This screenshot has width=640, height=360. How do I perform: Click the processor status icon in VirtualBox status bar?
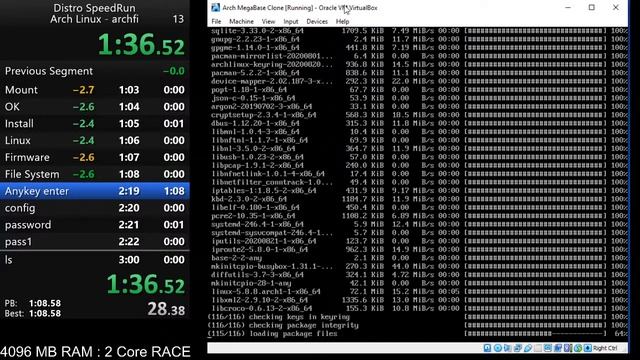click(x=567, y=348)
